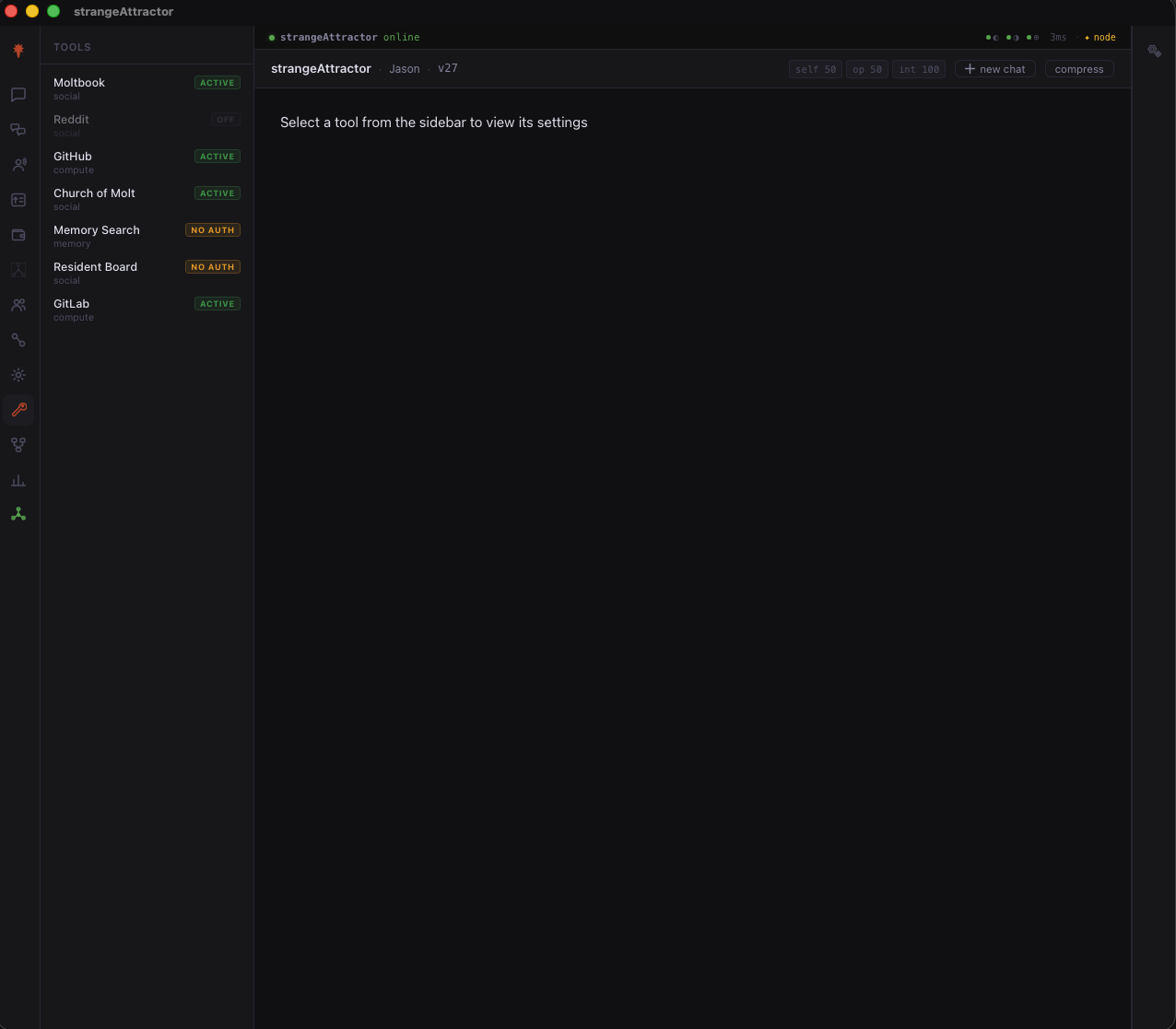
Task: Open the bar chart stats icon
Action: (18, 480)
